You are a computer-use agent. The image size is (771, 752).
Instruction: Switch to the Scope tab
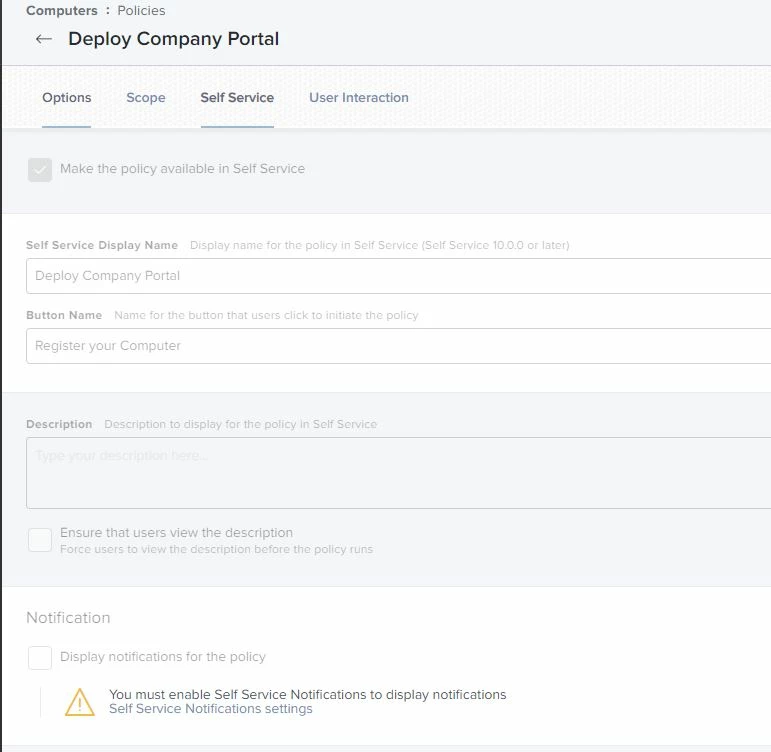146,97
